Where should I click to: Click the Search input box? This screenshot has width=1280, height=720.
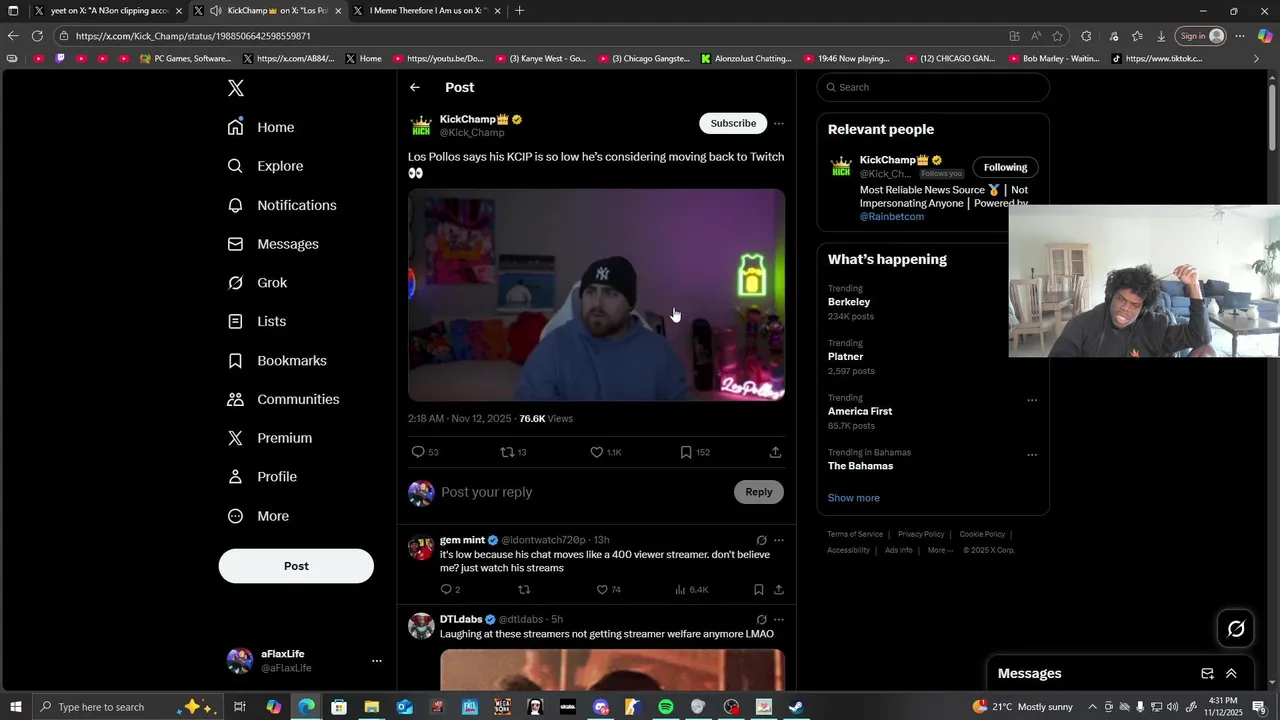coord(933,87)
